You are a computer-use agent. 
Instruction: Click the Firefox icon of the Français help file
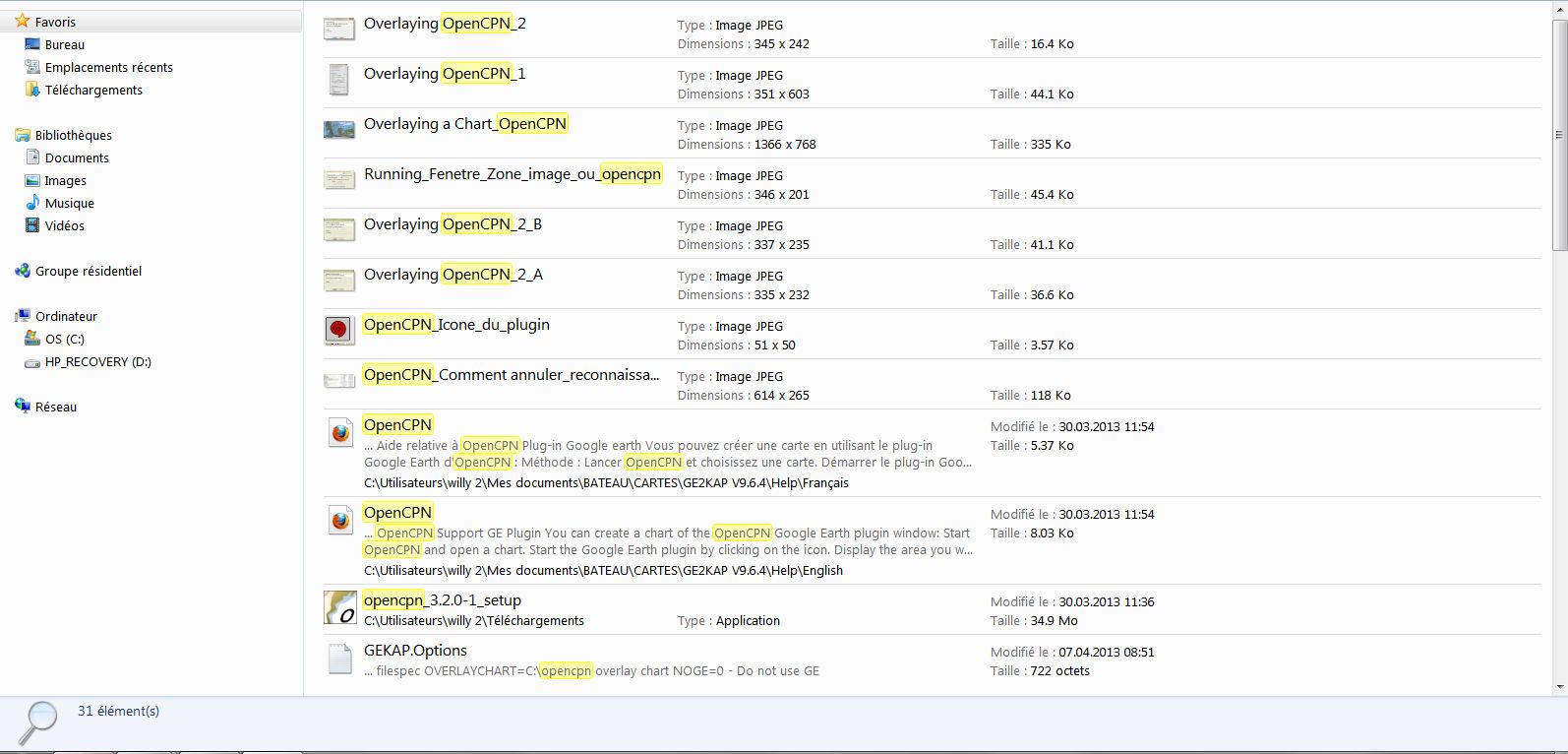click(340, 433)
